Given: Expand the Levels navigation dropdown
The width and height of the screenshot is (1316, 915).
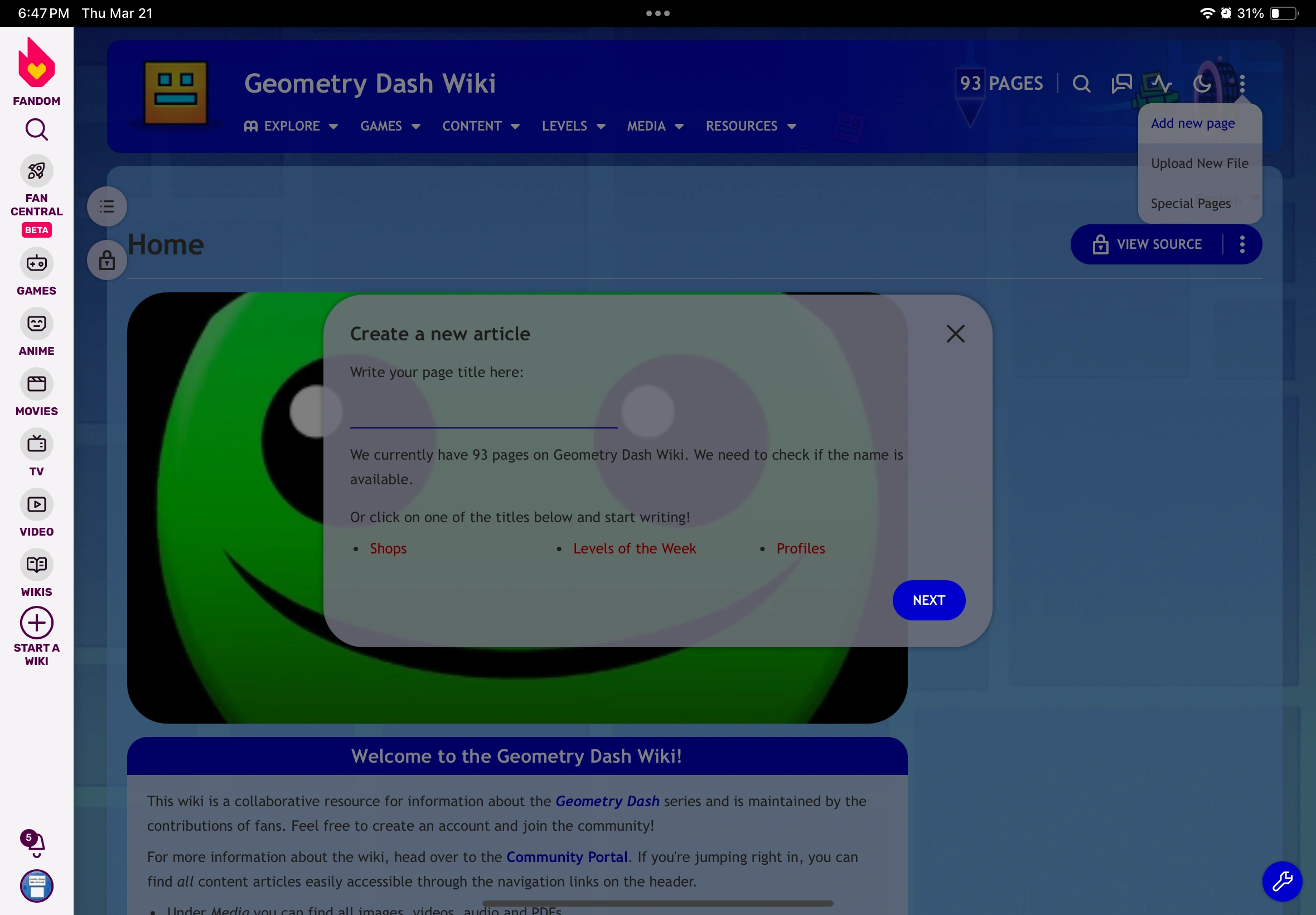Looking at the screenshot, I should (x=573, y=126).
